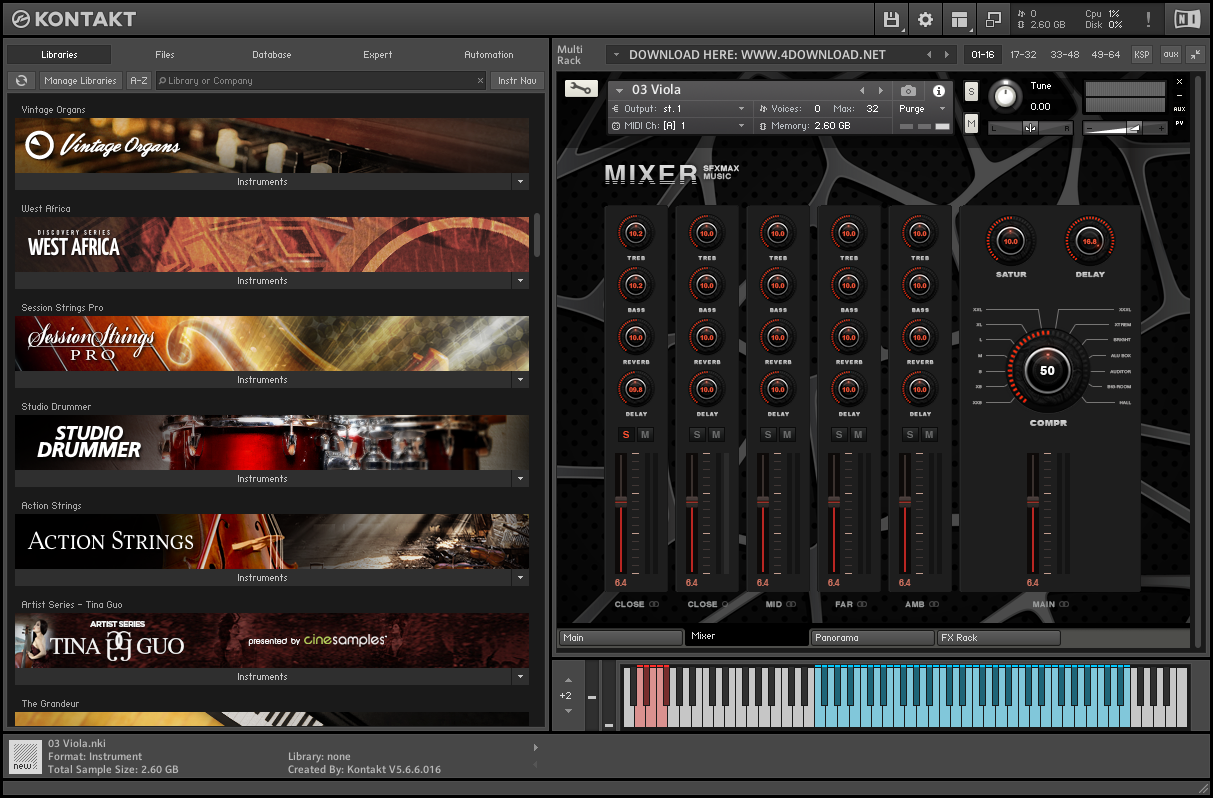This screenshot has height=798, width=1213.
Task: Open the dropdown arrow beside 03 Viola name
Action: (619, 90)
